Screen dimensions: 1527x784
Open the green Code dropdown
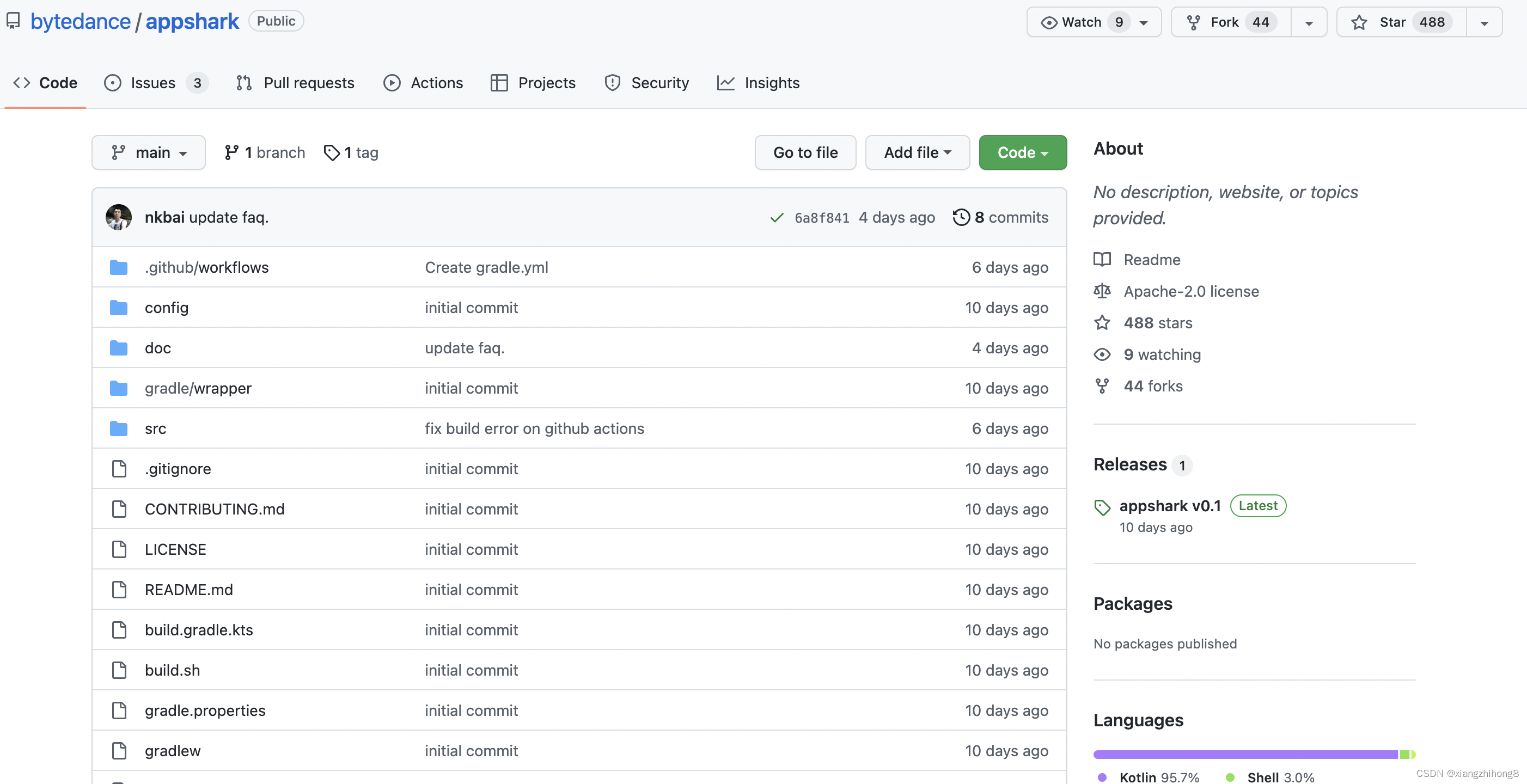pos(1023,152)
